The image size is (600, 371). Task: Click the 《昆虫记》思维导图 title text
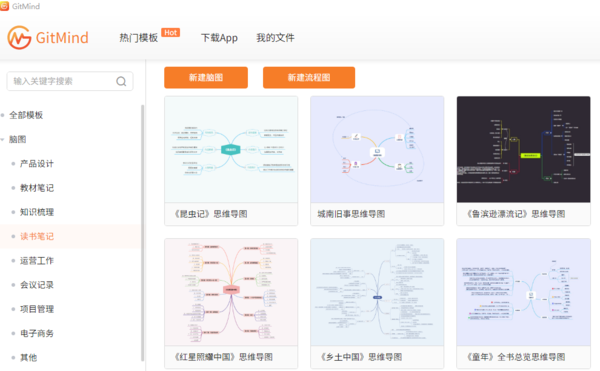pyautogui.click(x=210, y=214)
